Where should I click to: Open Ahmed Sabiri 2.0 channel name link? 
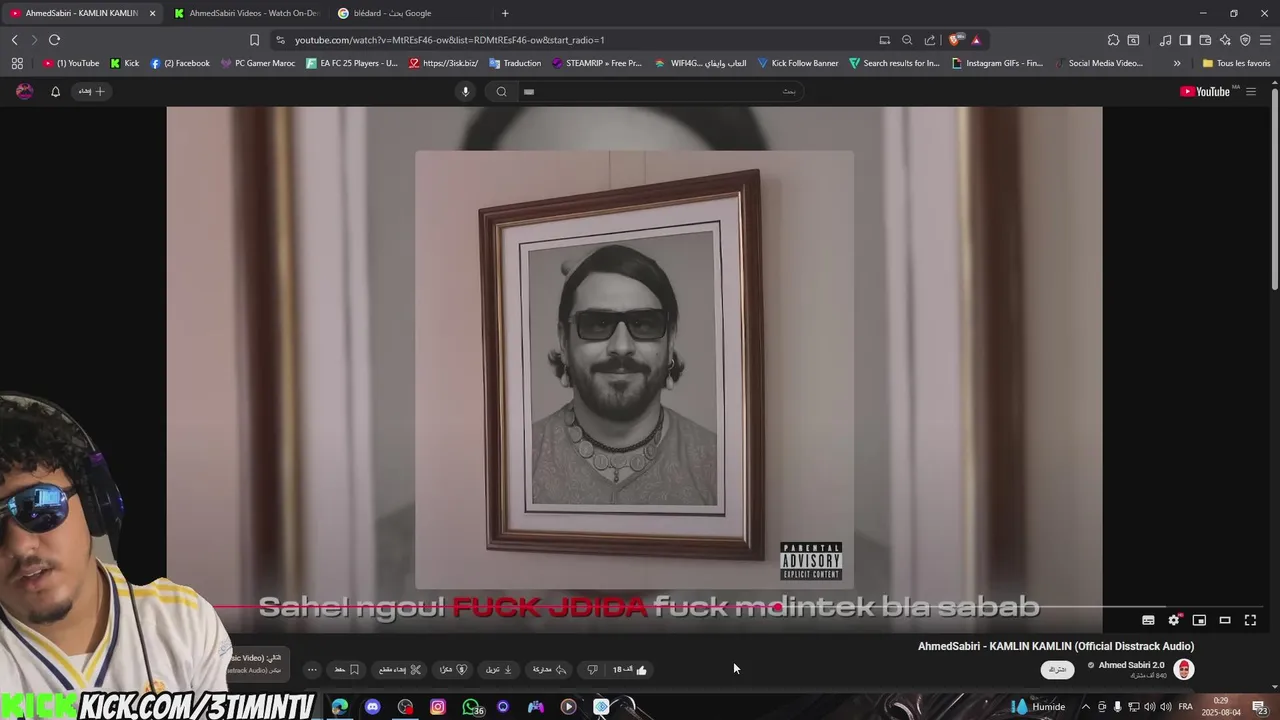click(1131, 665)
